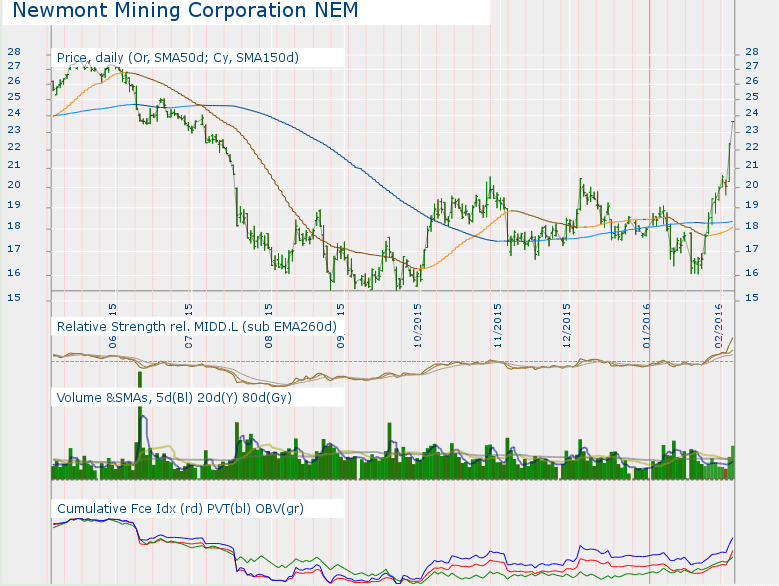Click the 20 value on left price axis
The width and height of the screenshot is (779, 586).
pos(13,186)
